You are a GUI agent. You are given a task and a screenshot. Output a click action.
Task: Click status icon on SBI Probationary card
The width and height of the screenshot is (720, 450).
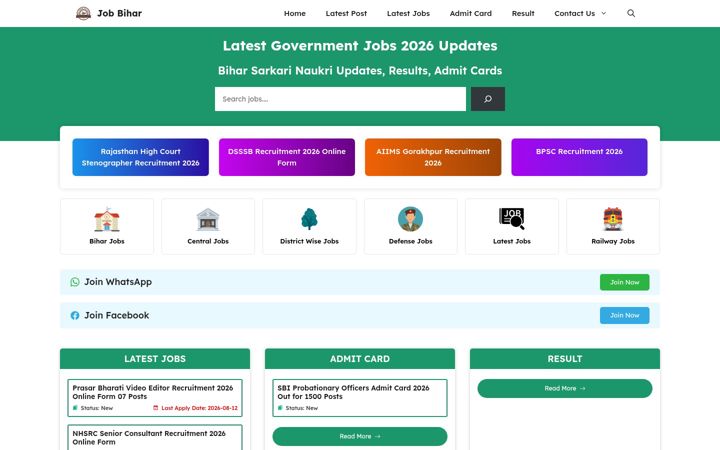pos(280,408)
